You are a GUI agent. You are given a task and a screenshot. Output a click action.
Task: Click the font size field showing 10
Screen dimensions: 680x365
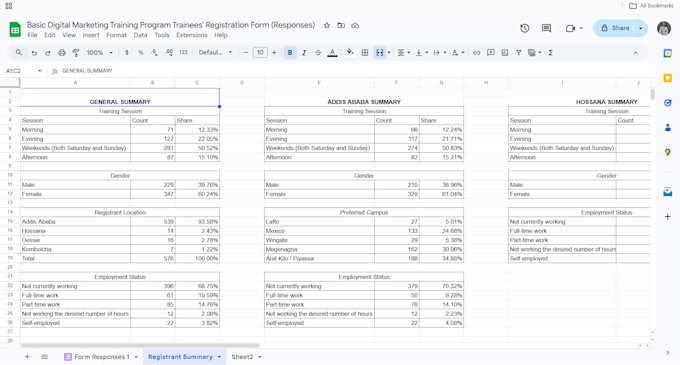coord(260,52)
